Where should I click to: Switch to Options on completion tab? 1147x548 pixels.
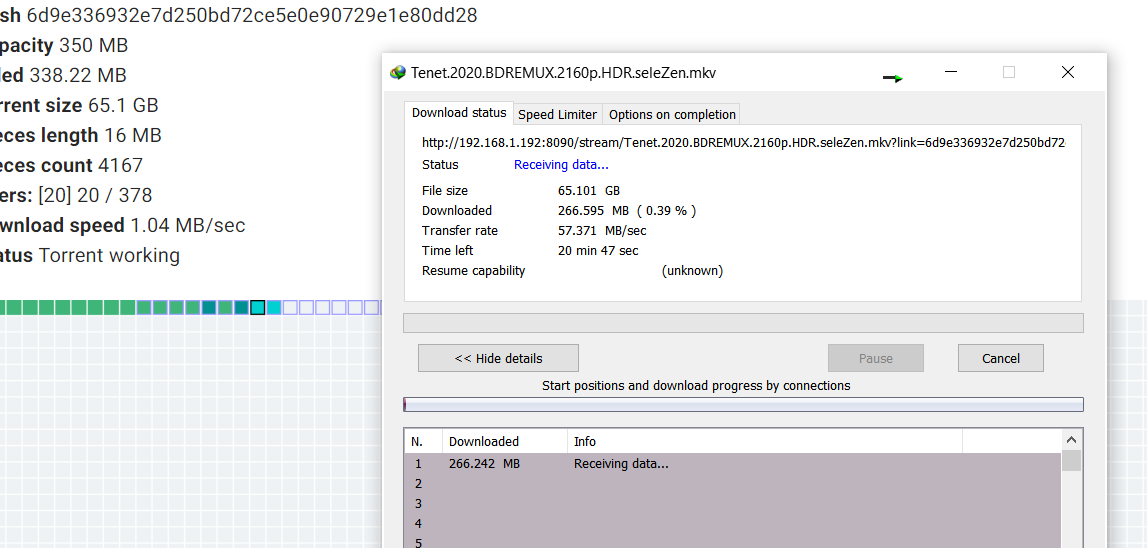click(672, 114)
